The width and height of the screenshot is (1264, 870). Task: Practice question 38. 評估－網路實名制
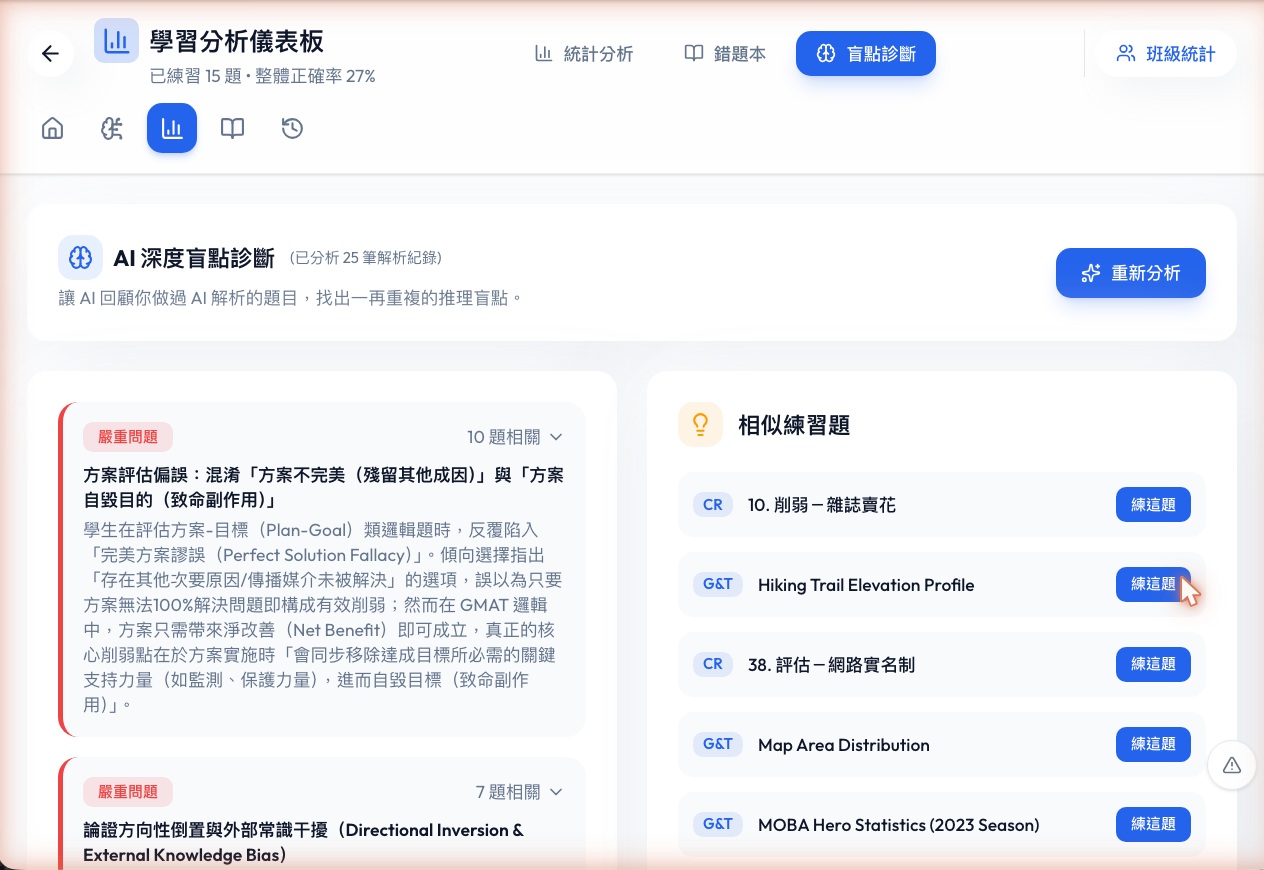[x=1153, y=665]
